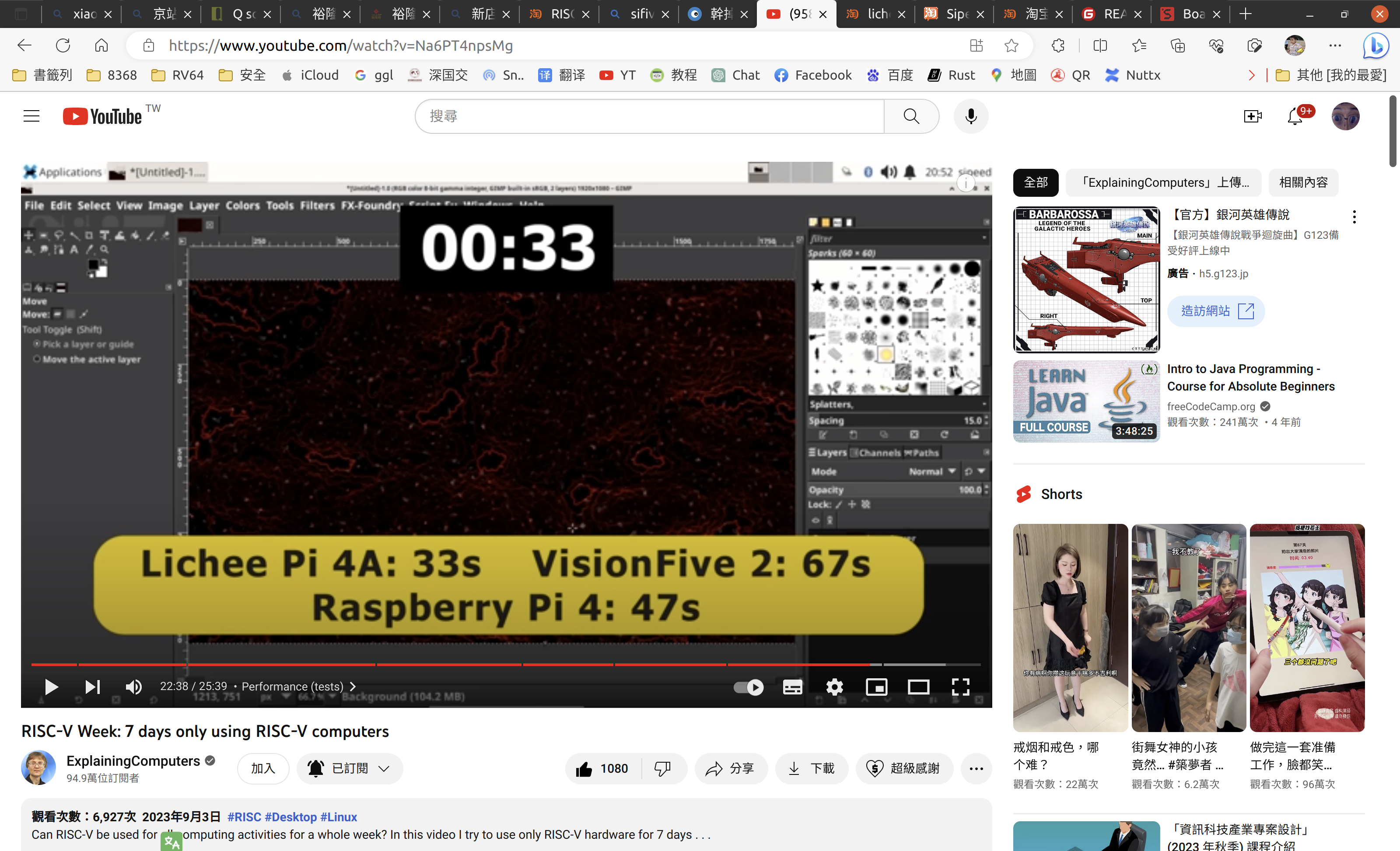This screenshot has height=851, width=1400.
Task: Toggle subtitles closed captions button
Action: [792, 687]
